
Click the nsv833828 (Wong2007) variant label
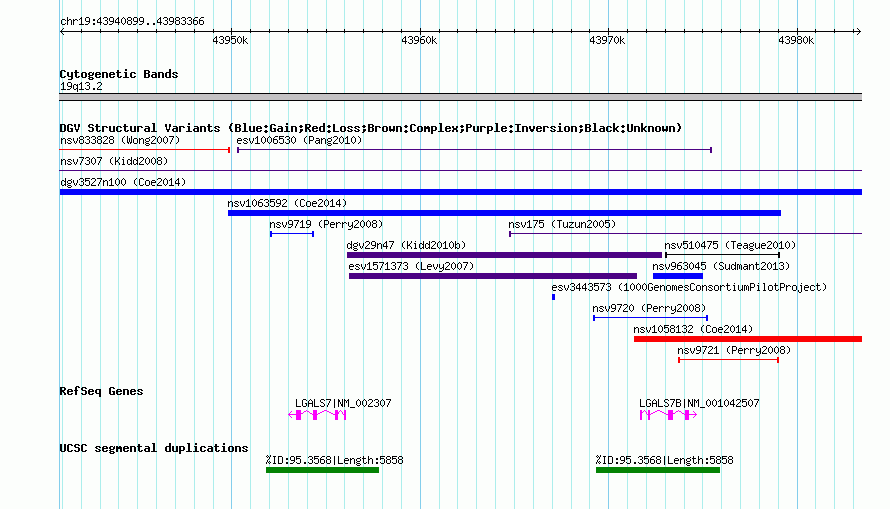[120, 140]
